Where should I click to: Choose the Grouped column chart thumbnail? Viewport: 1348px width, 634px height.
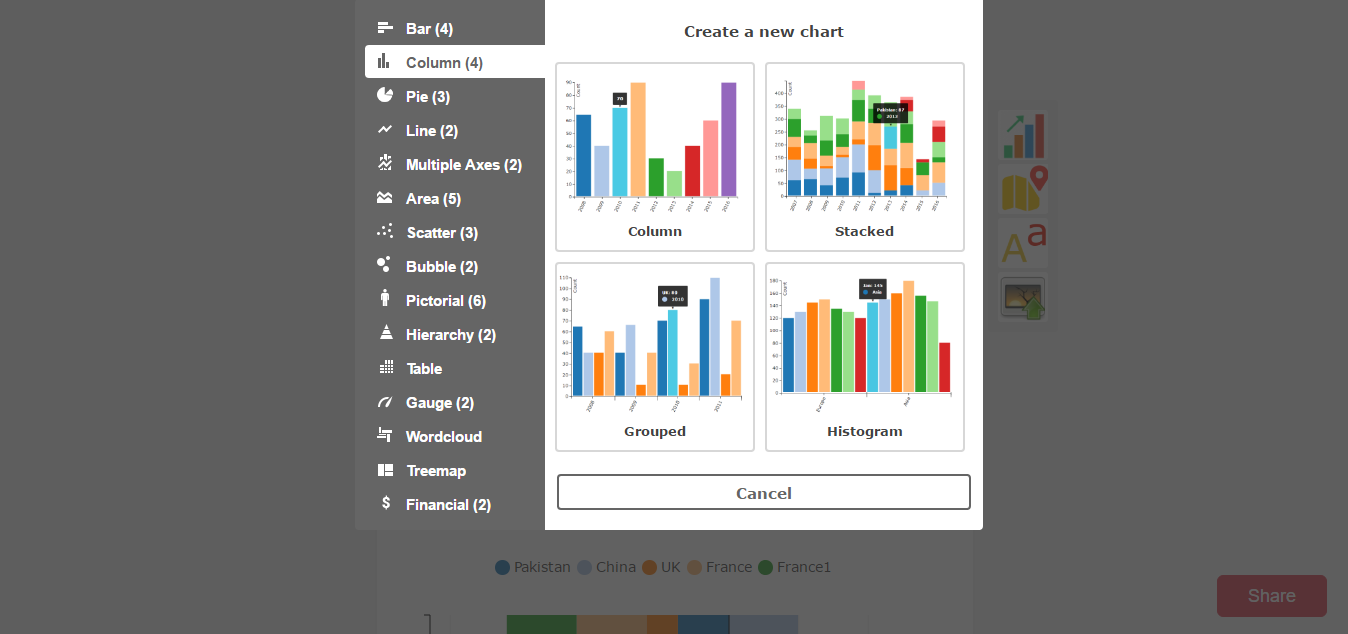pos(655,357)
